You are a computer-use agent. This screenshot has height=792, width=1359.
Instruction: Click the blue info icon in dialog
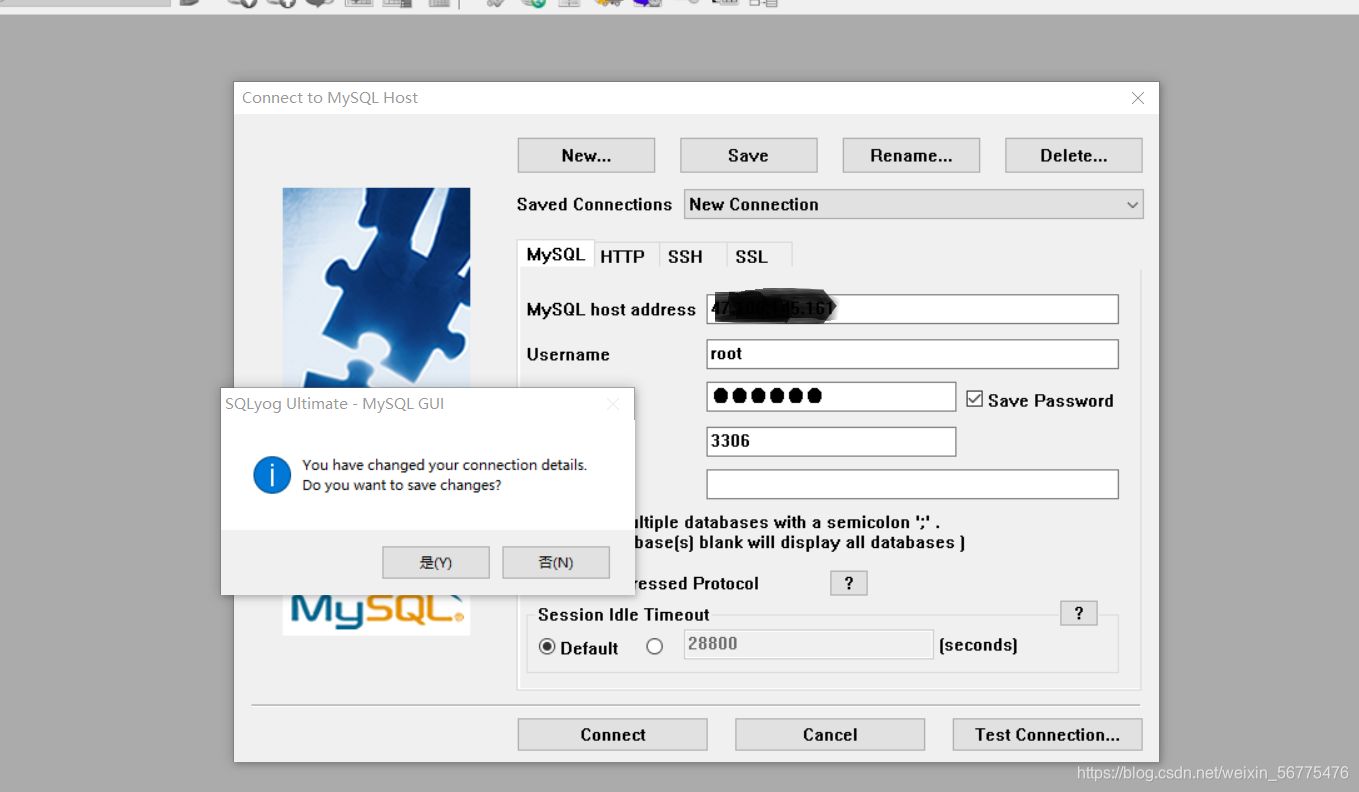(x=272, y=475)
